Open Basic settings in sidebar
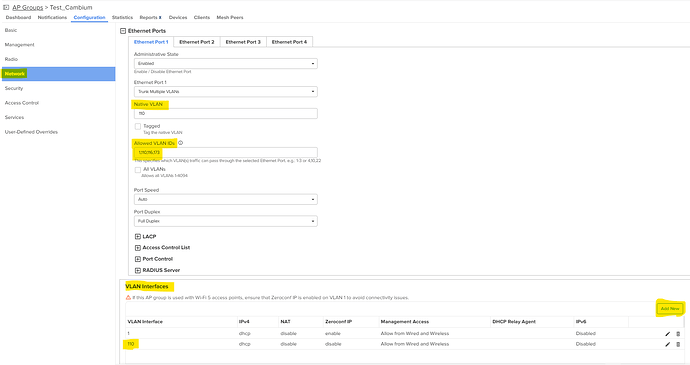Image resolution: width=690 pixels, height=365 pixels. tap(11, 30)
